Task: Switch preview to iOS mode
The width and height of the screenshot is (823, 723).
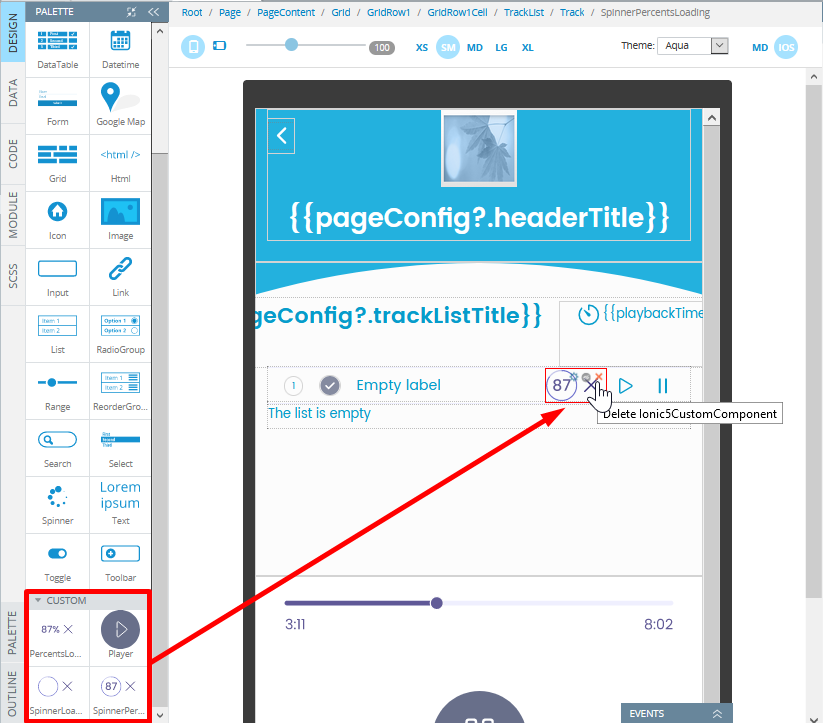Action: (786, 47)
